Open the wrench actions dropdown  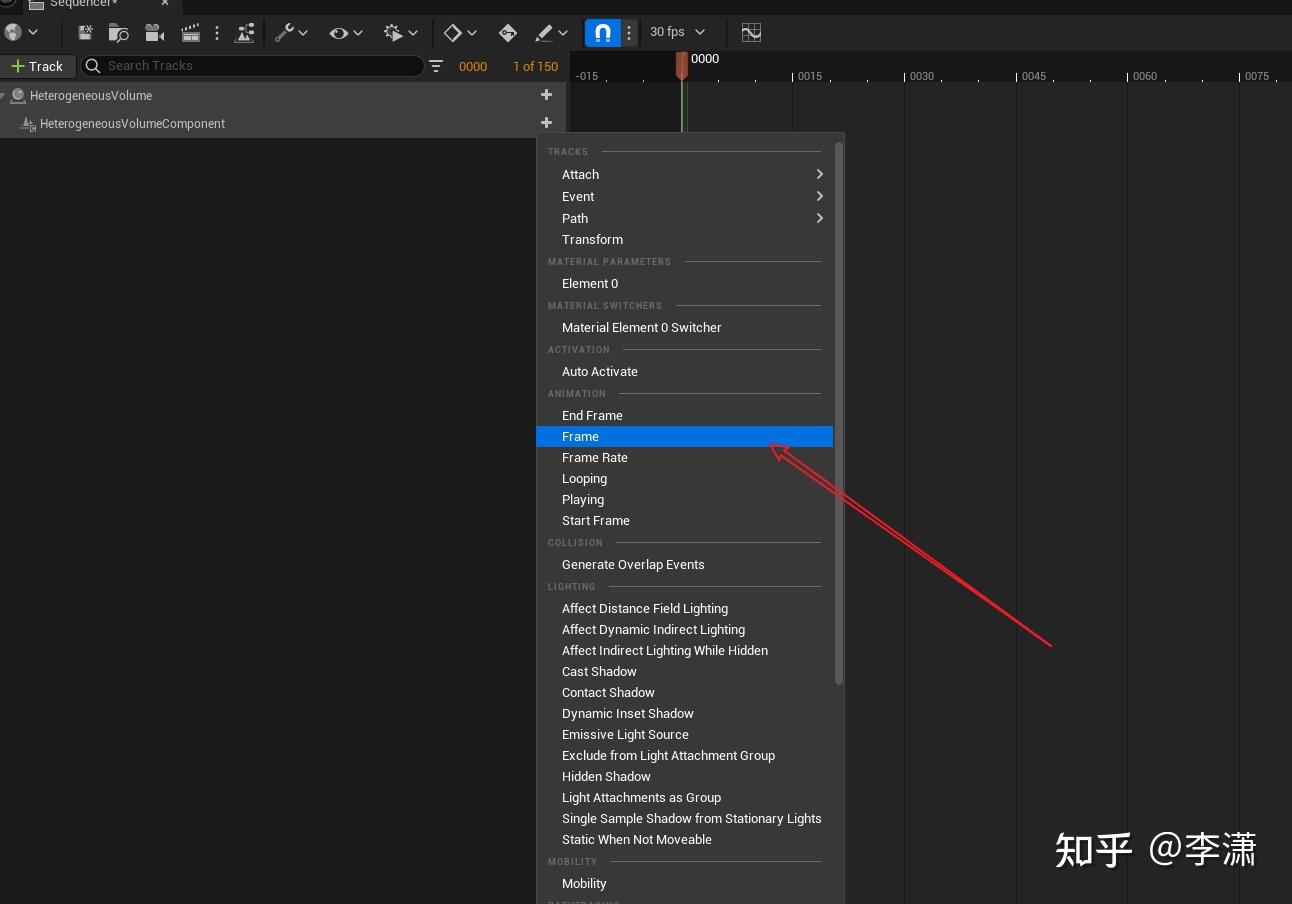point(291,33)
